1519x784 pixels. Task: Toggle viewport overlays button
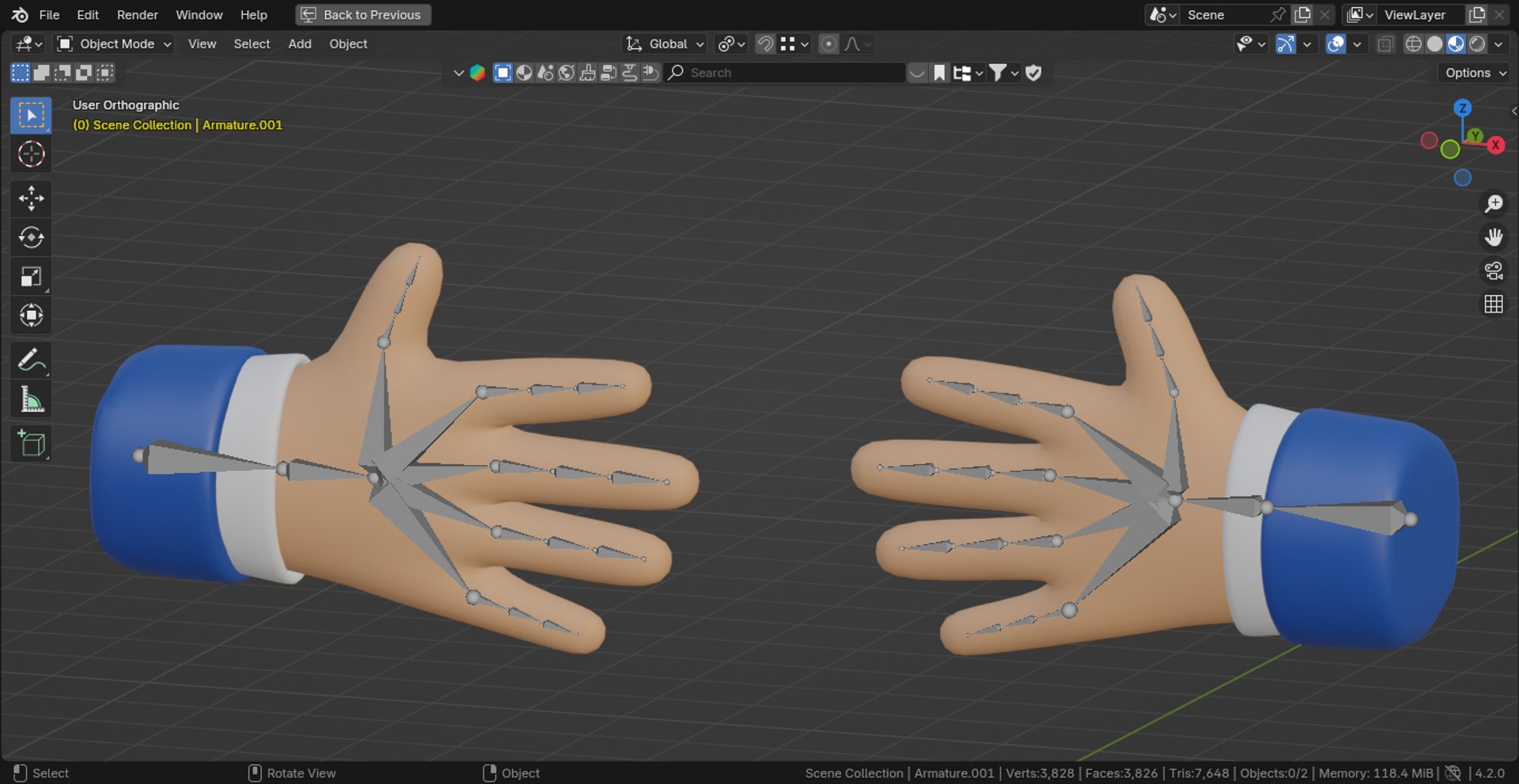(x=1335, y=44)
